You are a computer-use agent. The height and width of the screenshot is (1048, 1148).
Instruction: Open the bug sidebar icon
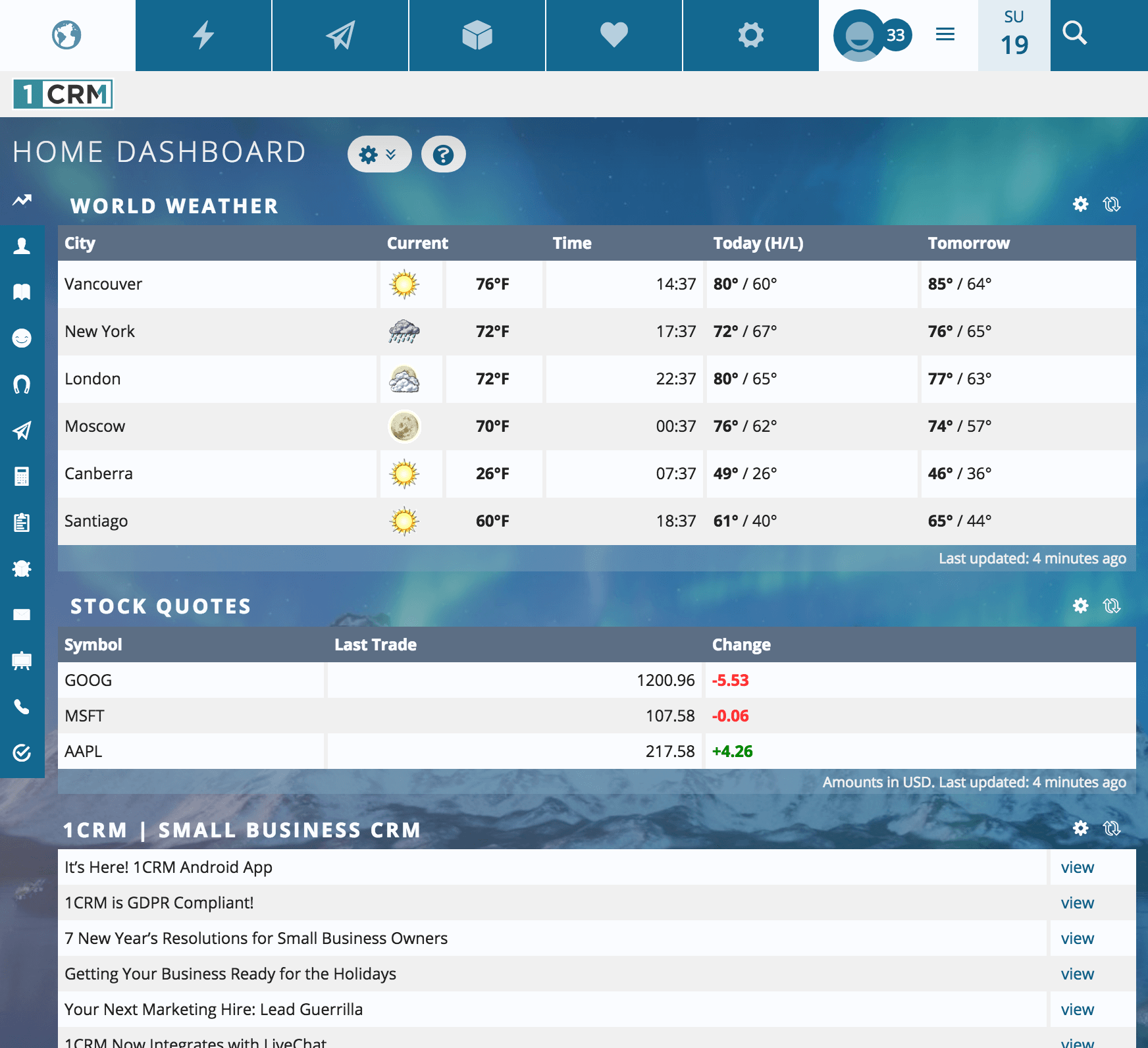click(x=22, y=568)
